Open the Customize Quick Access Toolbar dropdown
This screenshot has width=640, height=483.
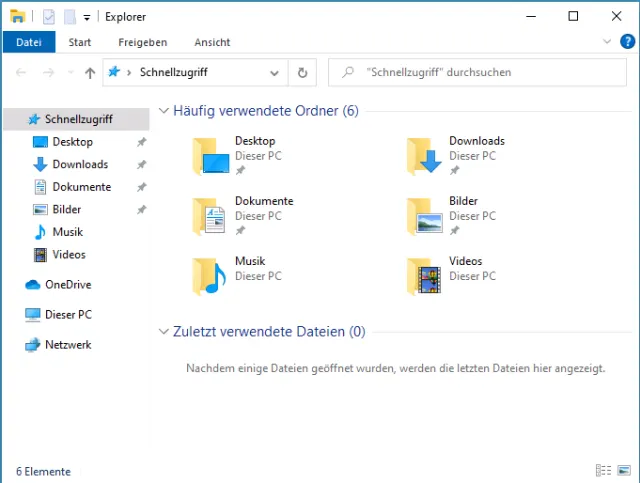87,18
